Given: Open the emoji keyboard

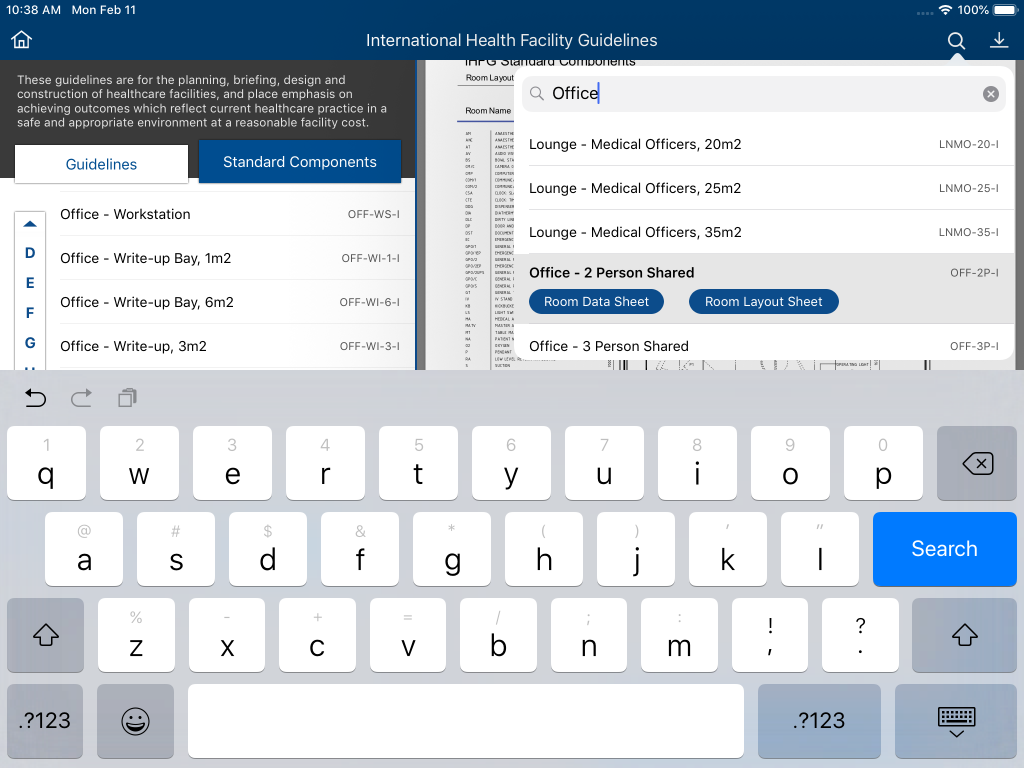Looking at the screenshot, I should tap(135, 721).
